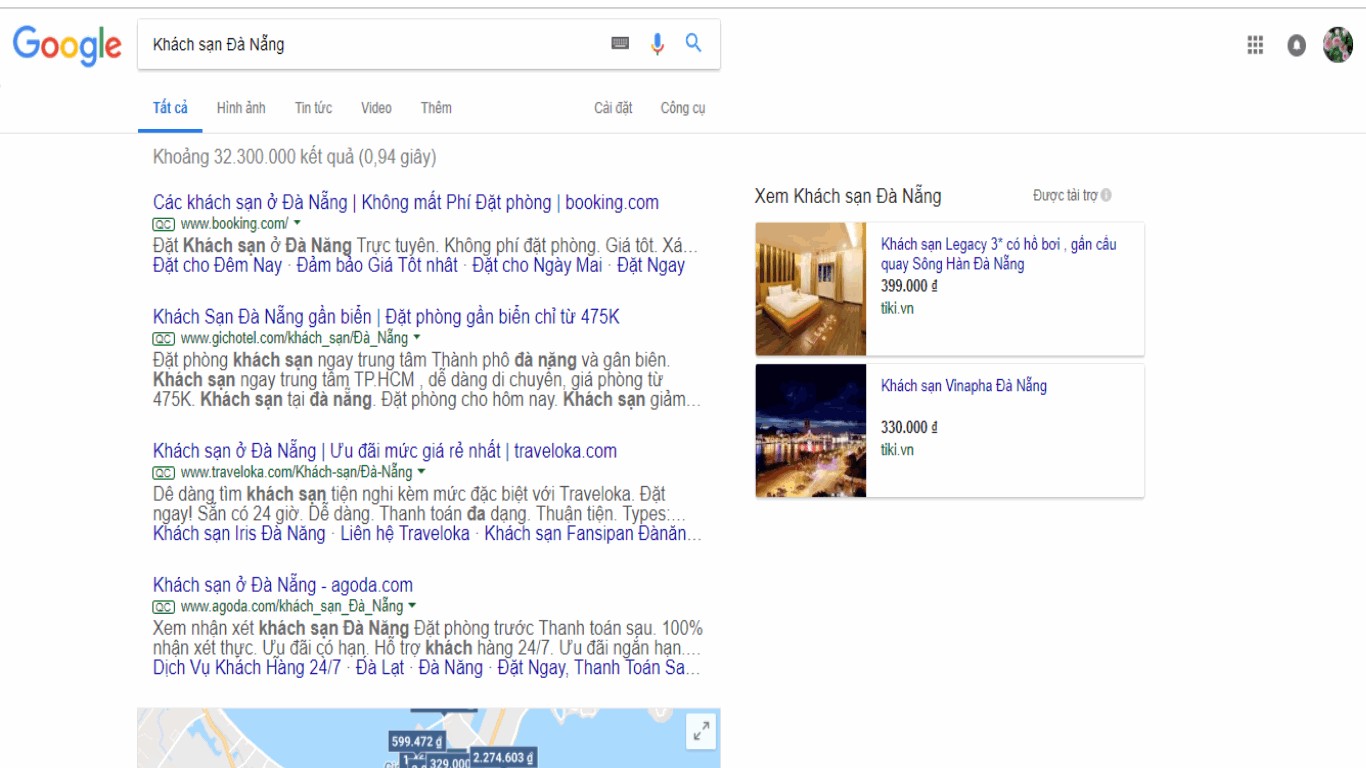Click the ad badge on agoda.com result
The image size is (1366, 768).
pos(163,607)
